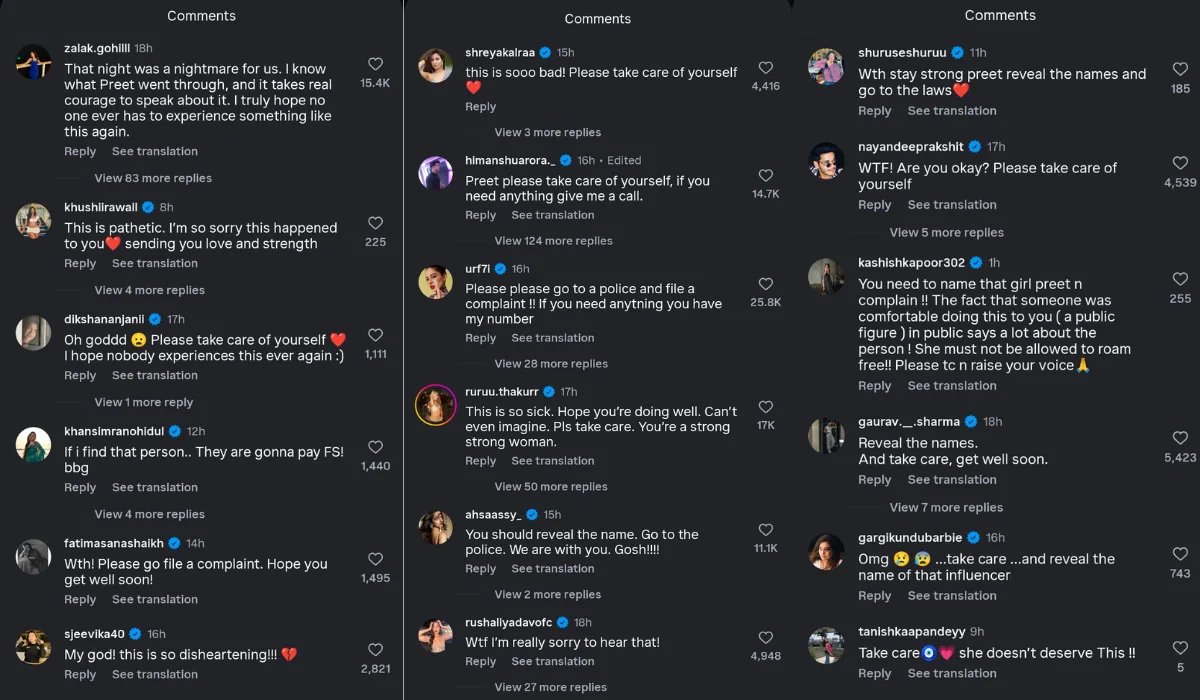Screen dimensions: 1200x700
Task: Expand View 83 more replies
Action: [x=153, y=178]
